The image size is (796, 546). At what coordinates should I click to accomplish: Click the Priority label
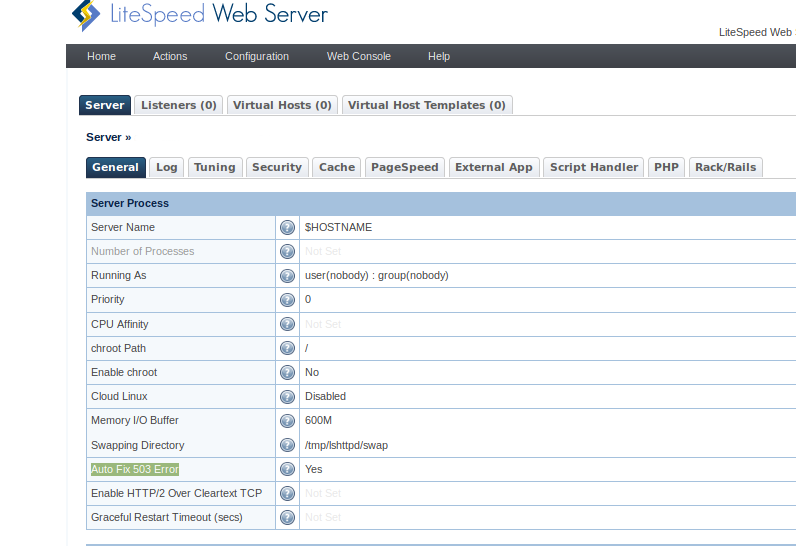(108, 299)
